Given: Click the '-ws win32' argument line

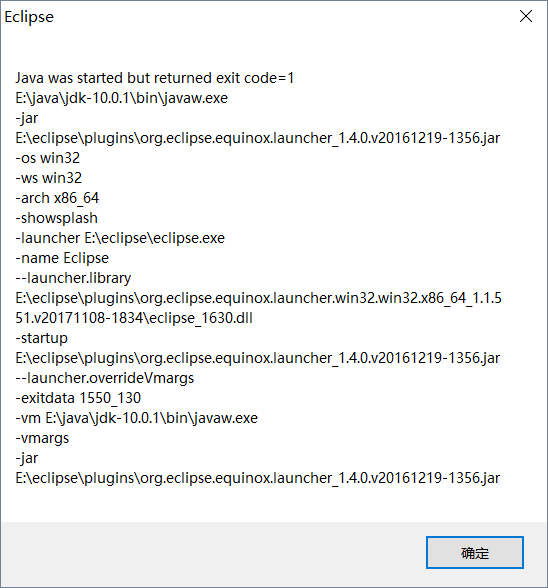Looking at the screenshot, I should tap(48, 178).
